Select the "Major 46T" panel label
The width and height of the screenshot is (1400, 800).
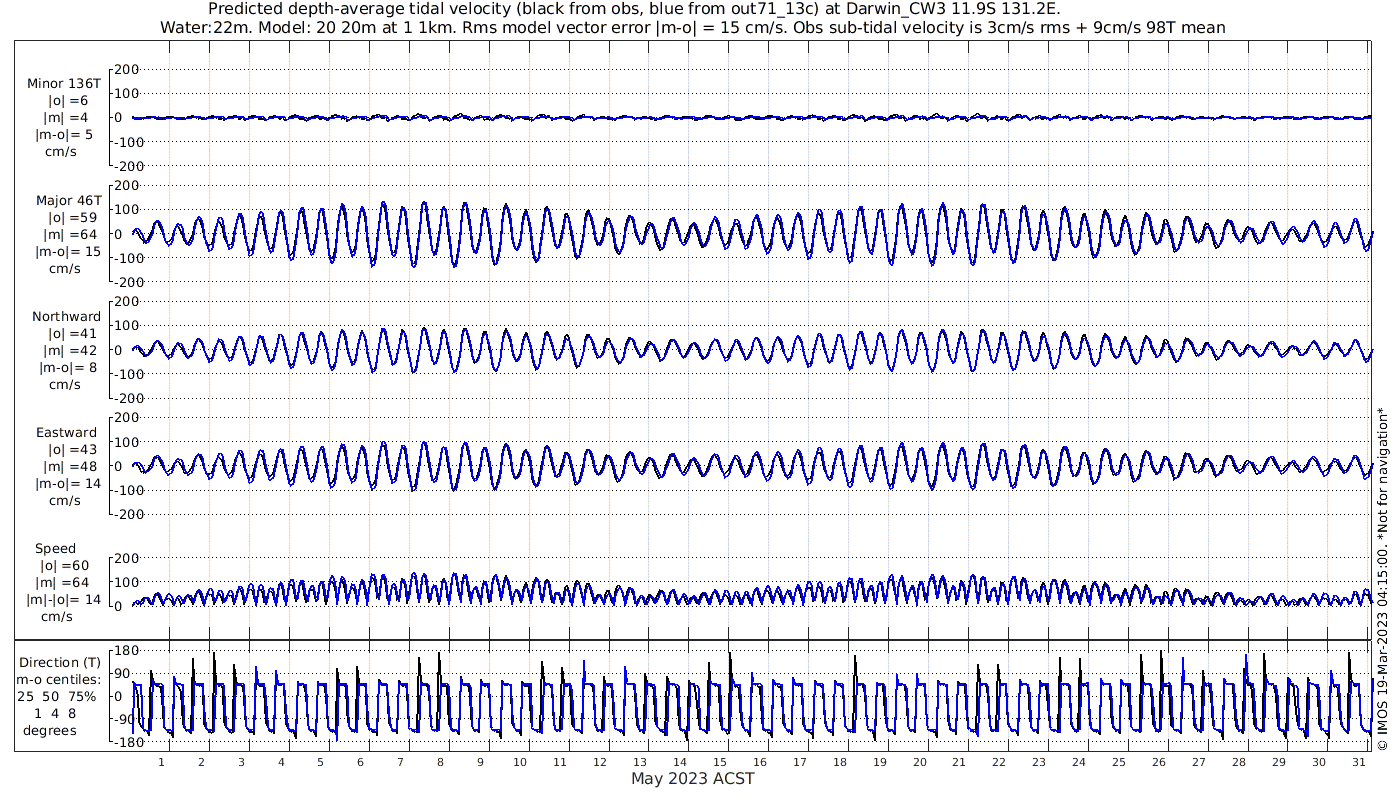(x=68, y=201)
